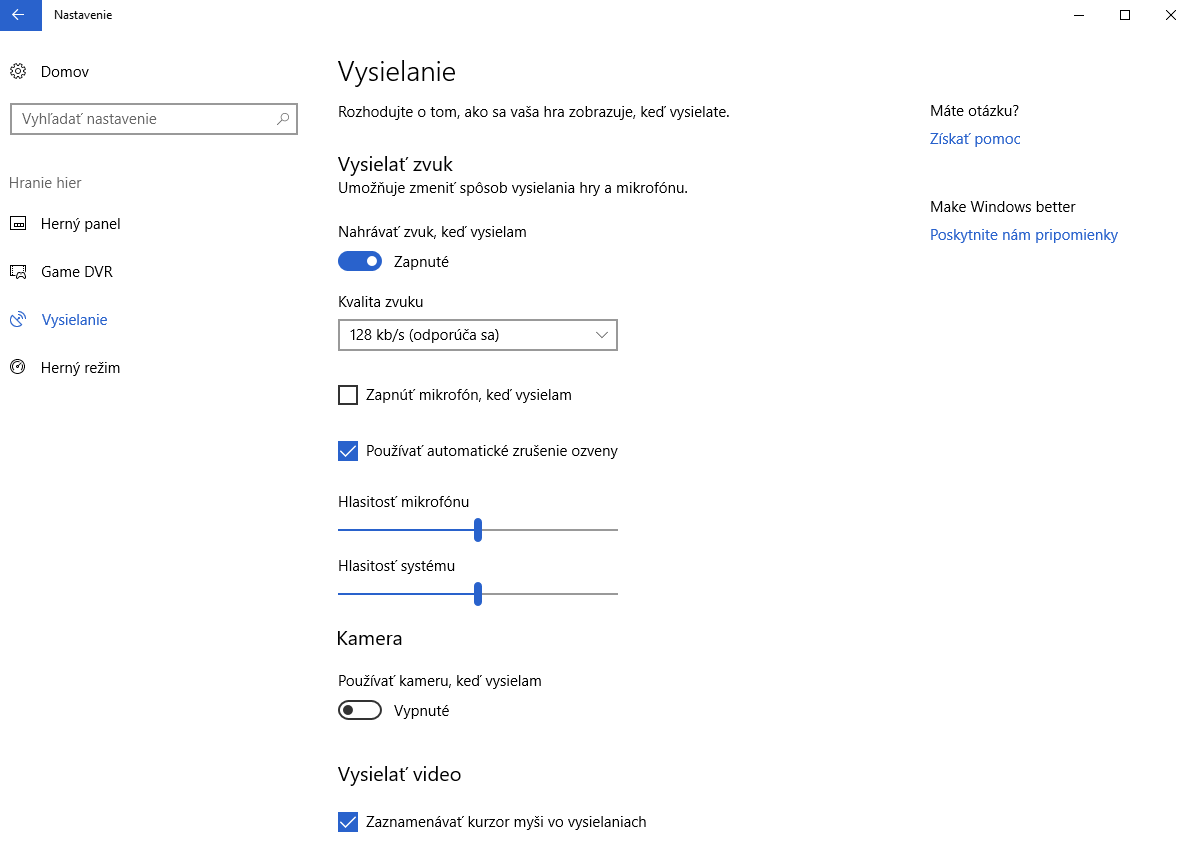Go to Game DVR settings

coord(76,272)
